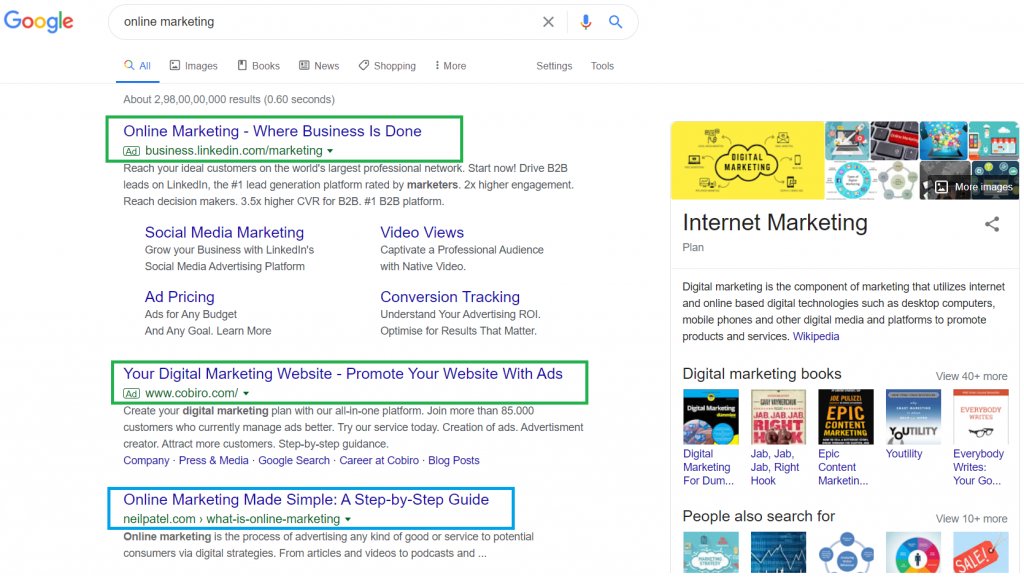This screenshot has height=579, width=1024.
Task: Switch to the Shopping tab
Action: [x=387, y=66]
